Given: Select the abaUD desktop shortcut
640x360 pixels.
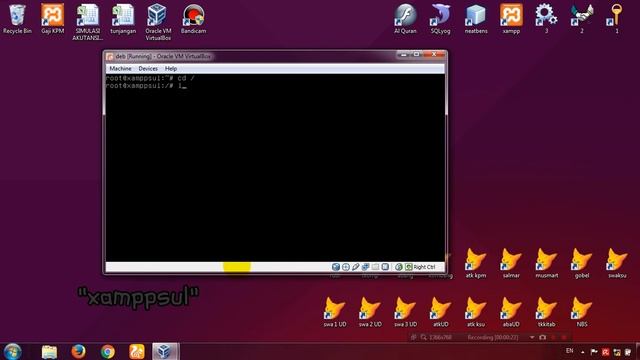Looking at the screenshot, I should (x=511, y=312).
